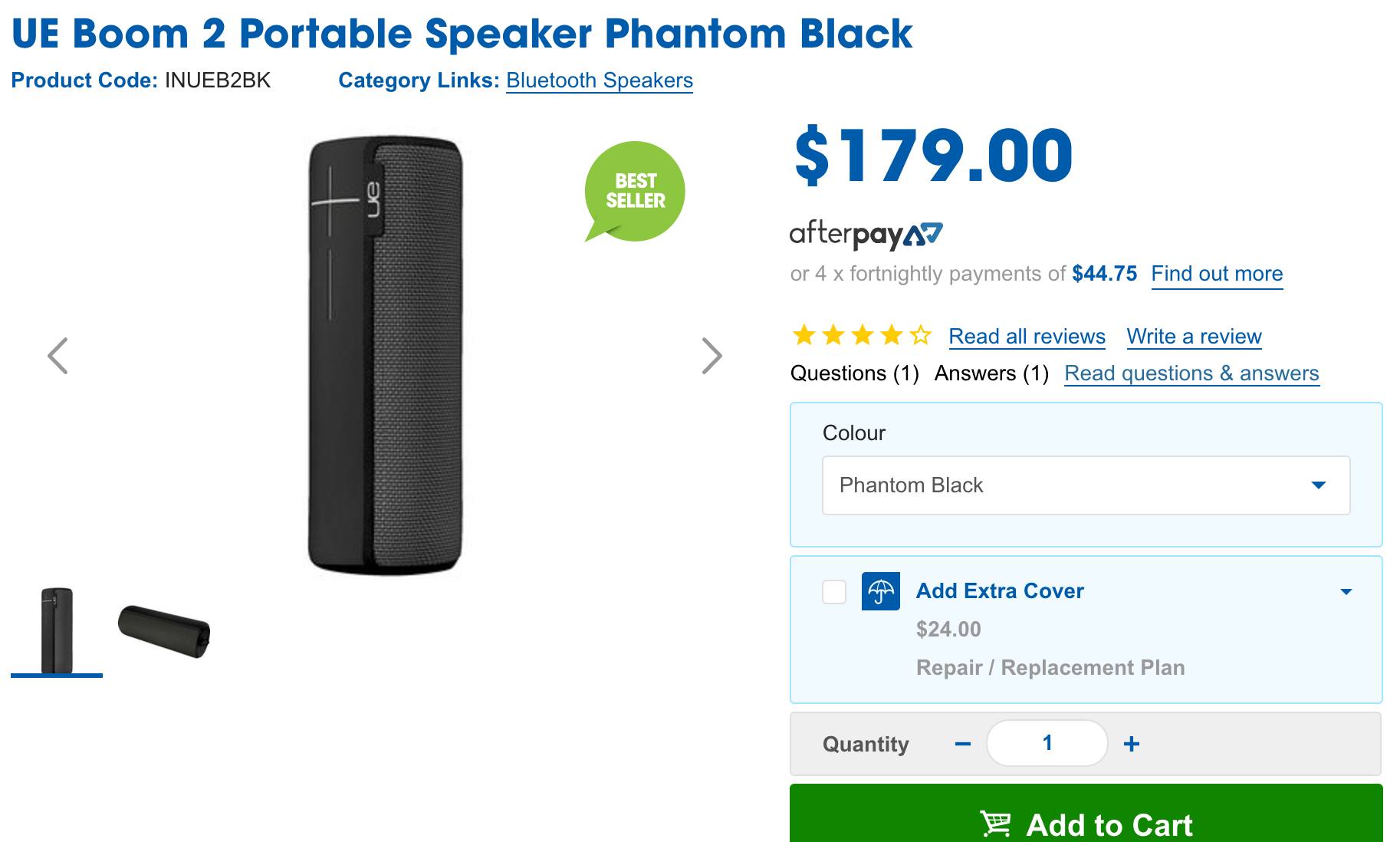Open Read questions & answers link
The image size is (1400, 842).
click(1191, 373)
